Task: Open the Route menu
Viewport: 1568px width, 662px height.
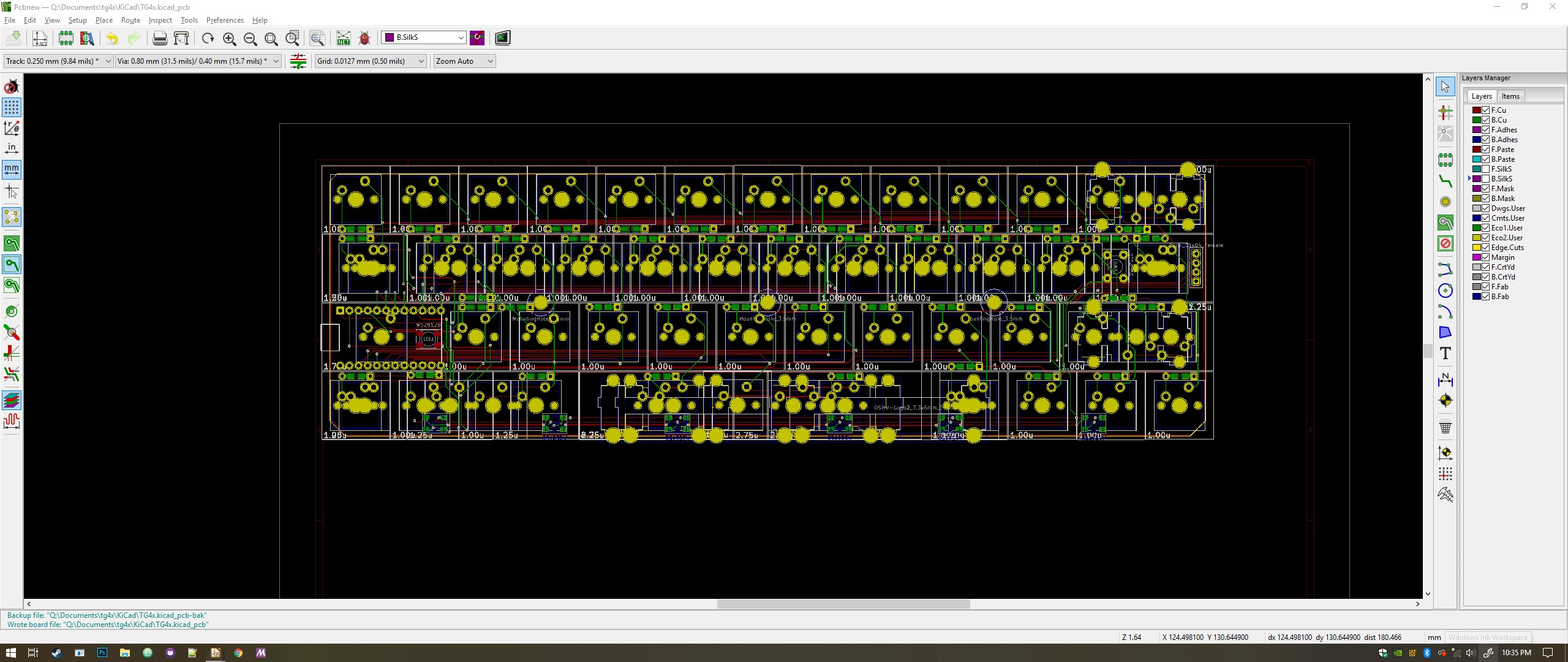Action: click(x=130, y=20)
